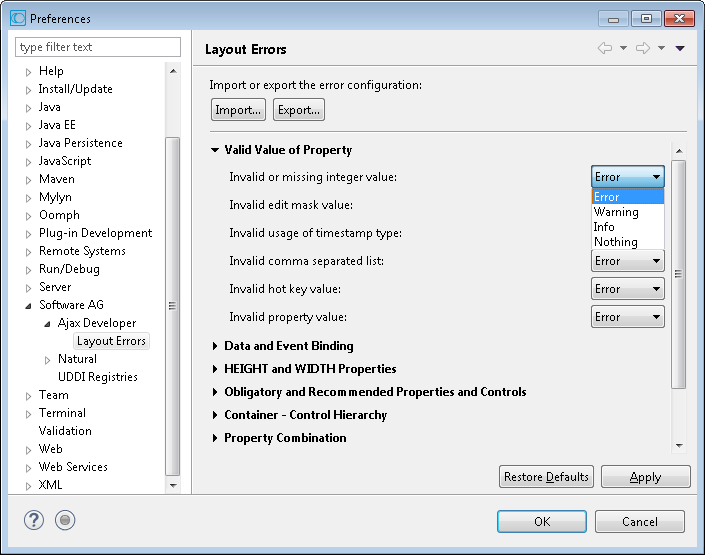
Task: Select Remote Systems in the tree
Action: coord(82,251)
